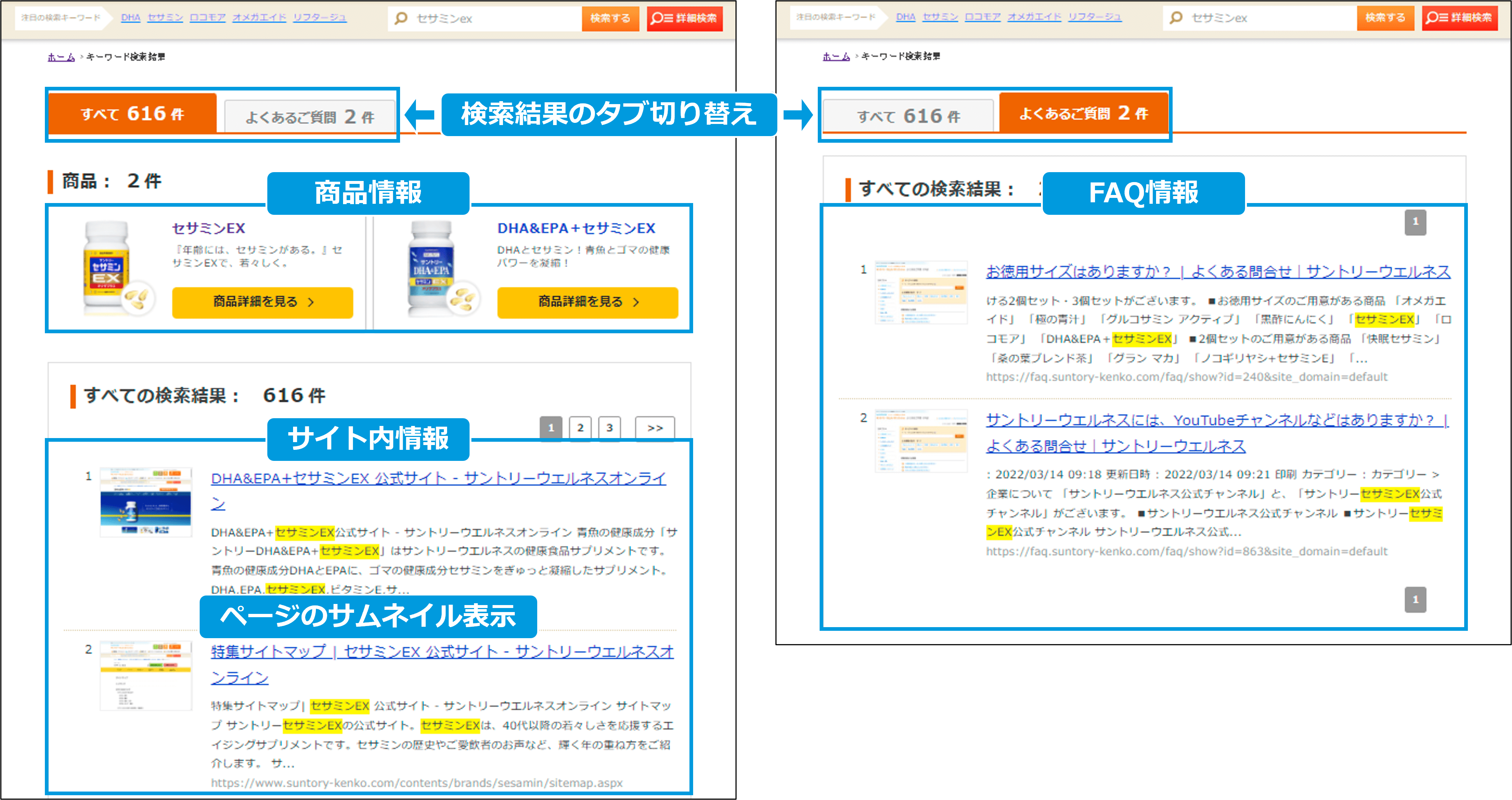Open result link 特集サイトマップ セサミンEX 公式サイト

point(442,664)
